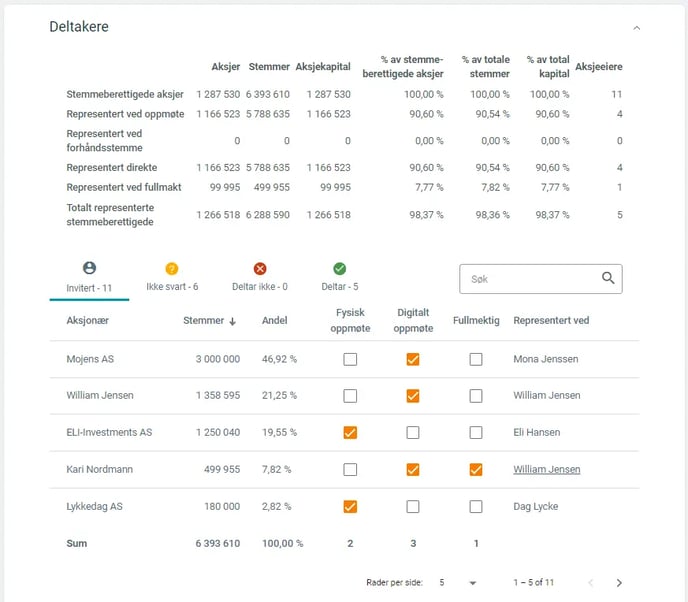Check Digitalt oppmøte for Lykkedag AS
This screenshot has width=688, height=602.
pyautogui.click(x=413, y=506)
